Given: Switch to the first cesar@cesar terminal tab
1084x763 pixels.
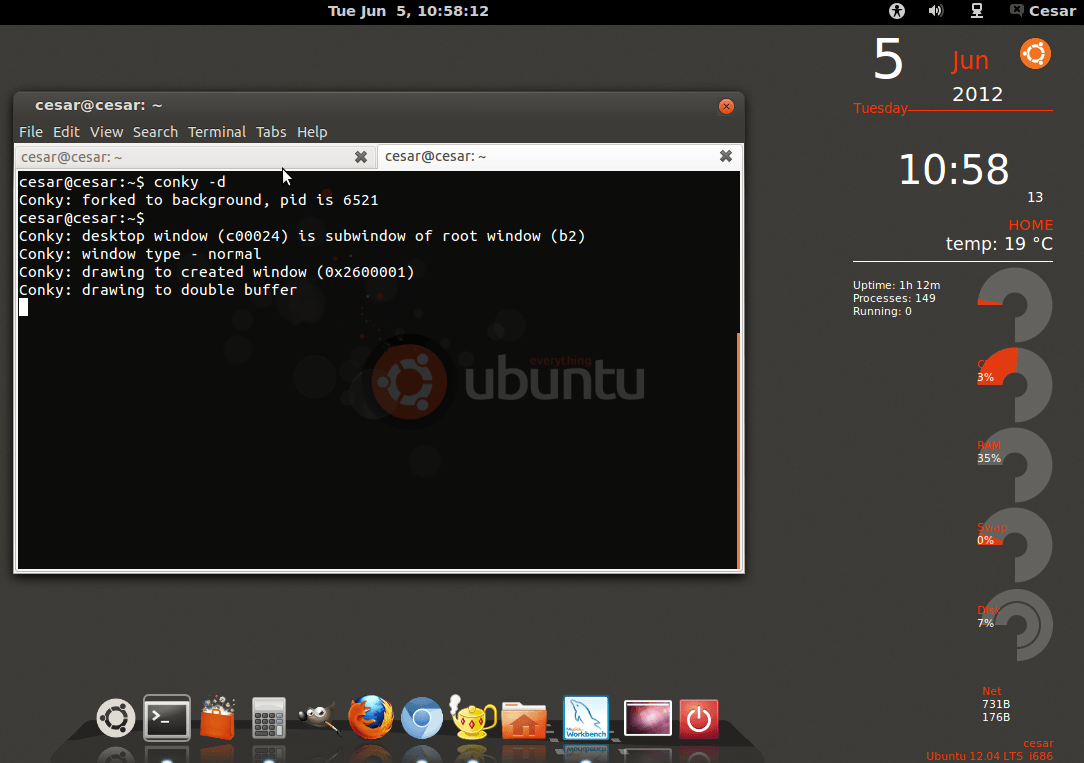Looking at the screenshot, I should pyautogui.click(x=180, y=157).
